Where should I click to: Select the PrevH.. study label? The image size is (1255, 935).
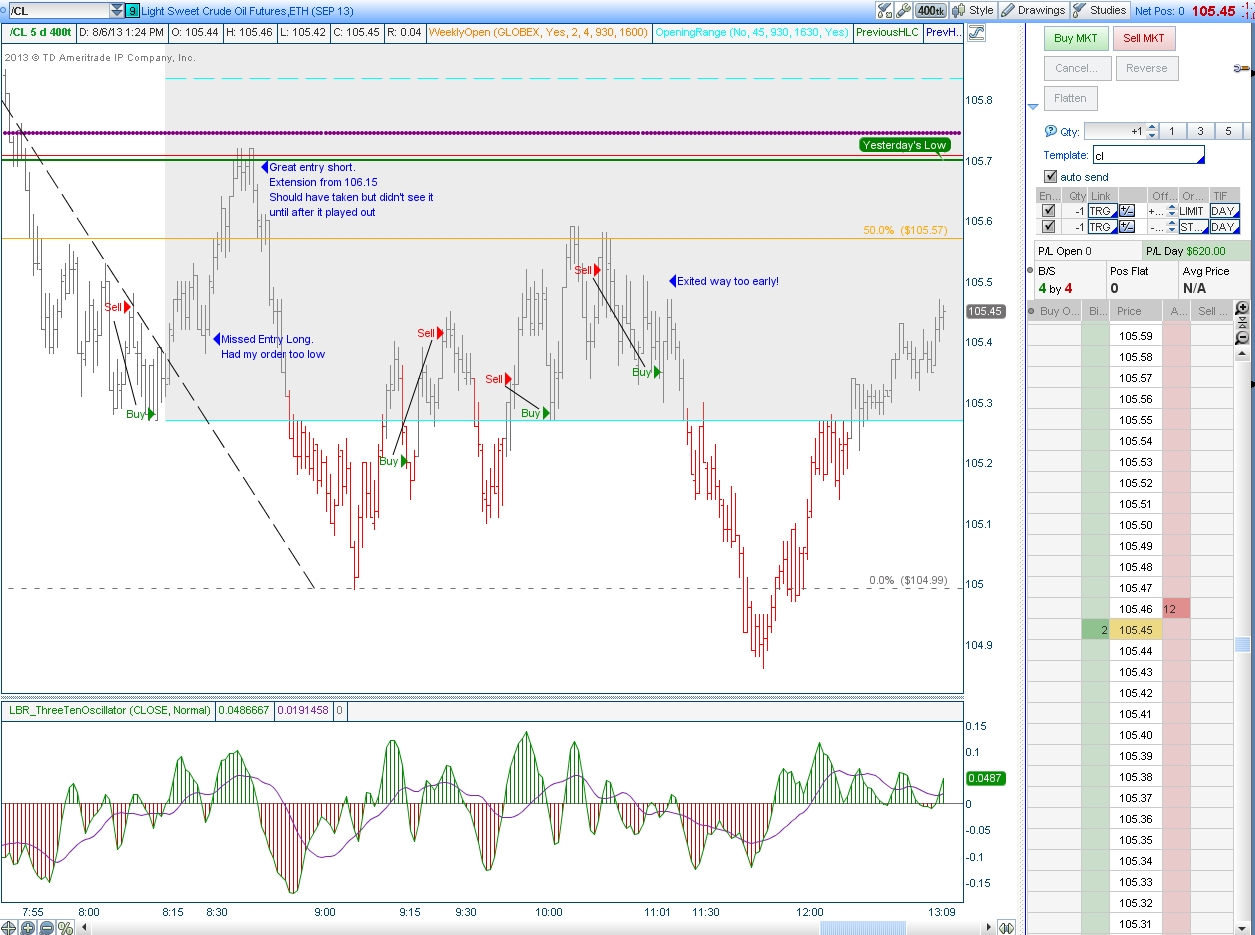(x=943, y=32)
